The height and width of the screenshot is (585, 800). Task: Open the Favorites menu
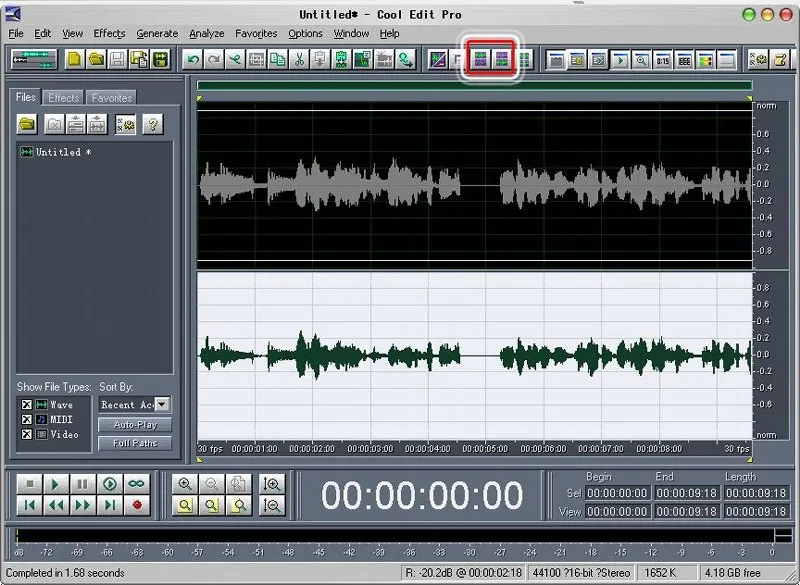tap(256, 34)
